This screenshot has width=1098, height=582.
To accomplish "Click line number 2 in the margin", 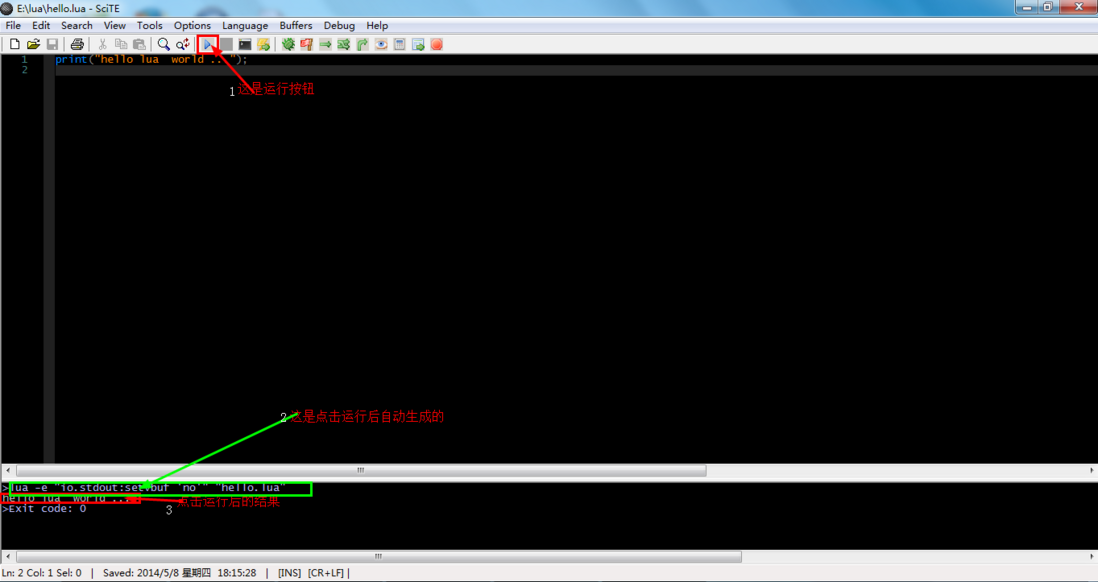I will click(x=24, y=70).
